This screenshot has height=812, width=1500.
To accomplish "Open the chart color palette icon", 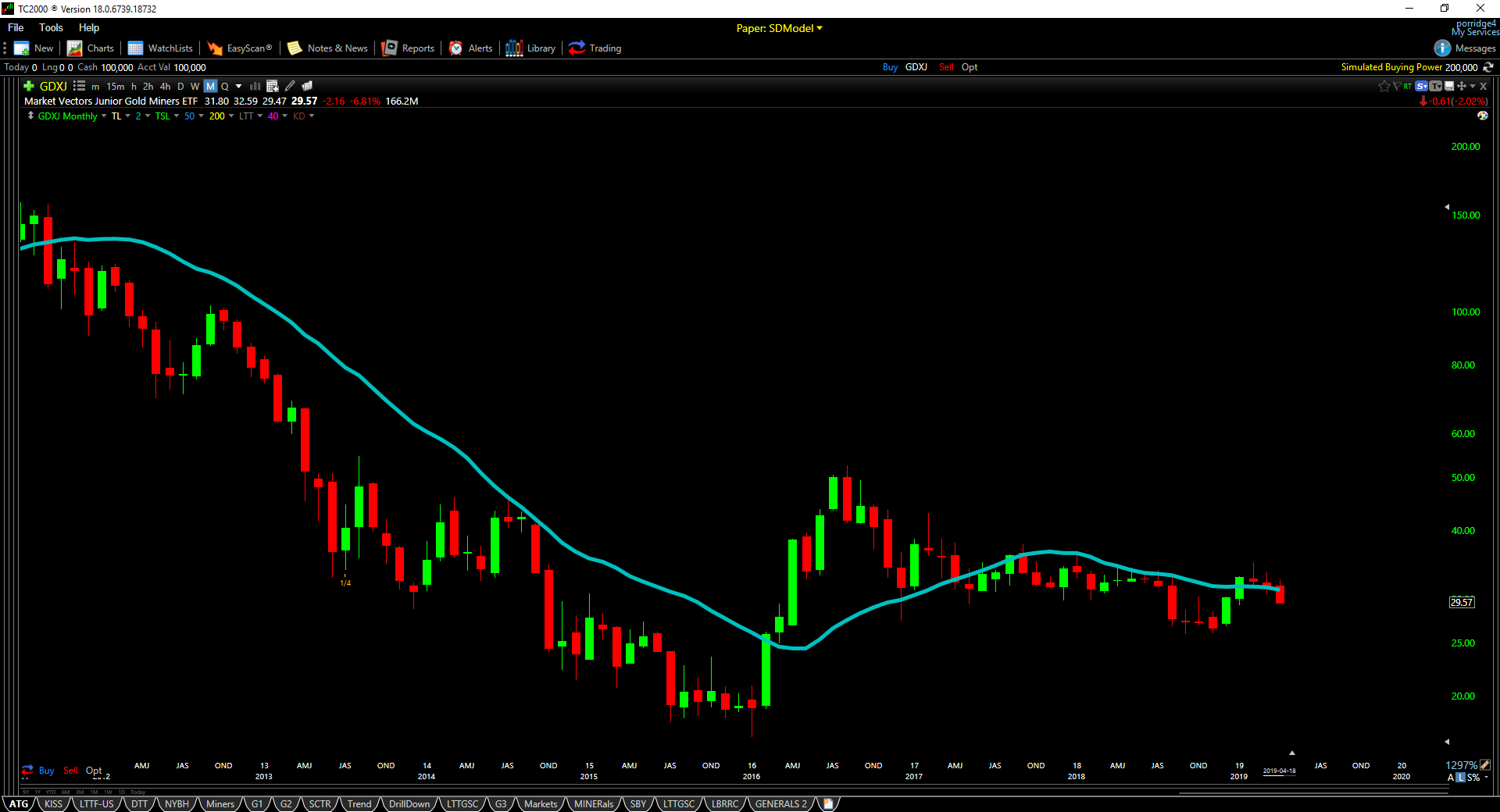I will pyautogui.click(x=1483, y=116).
